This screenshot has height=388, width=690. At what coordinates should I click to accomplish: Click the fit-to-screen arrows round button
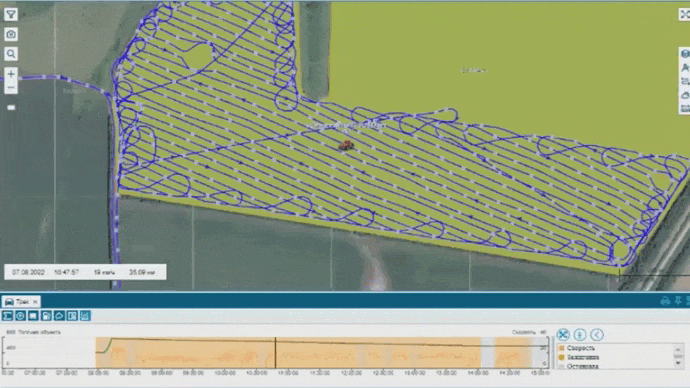(563, 335)
